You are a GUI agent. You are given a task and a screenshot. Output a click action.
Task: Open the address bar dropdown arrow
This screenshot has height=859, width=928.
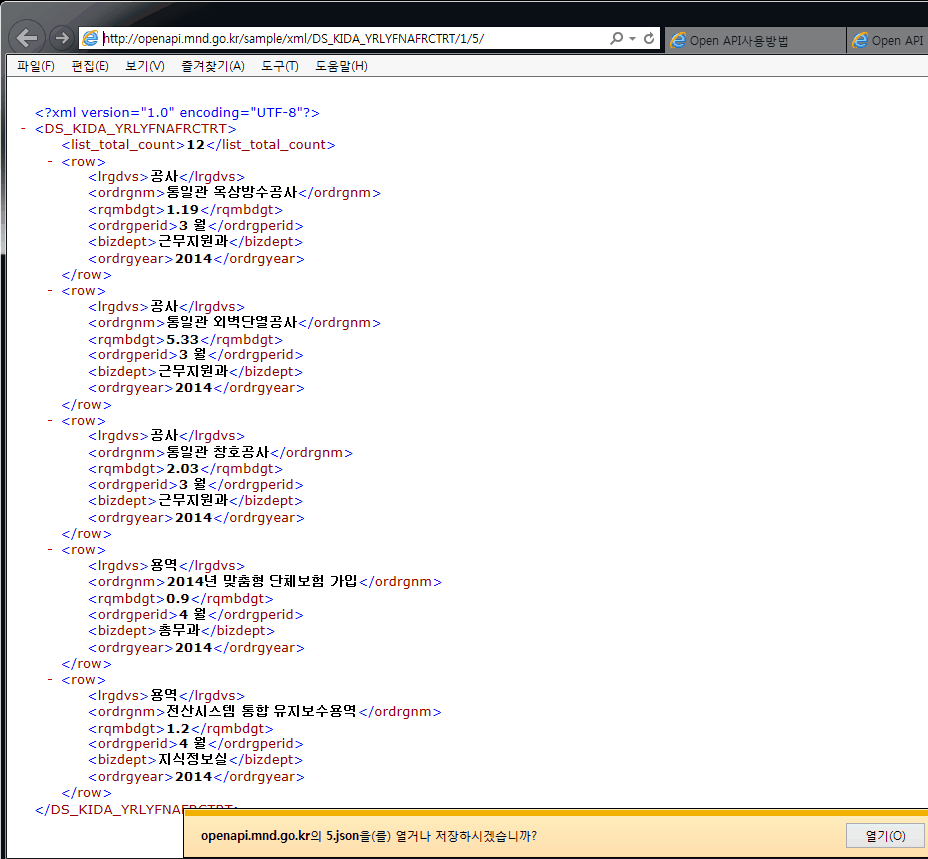point(633,38)
